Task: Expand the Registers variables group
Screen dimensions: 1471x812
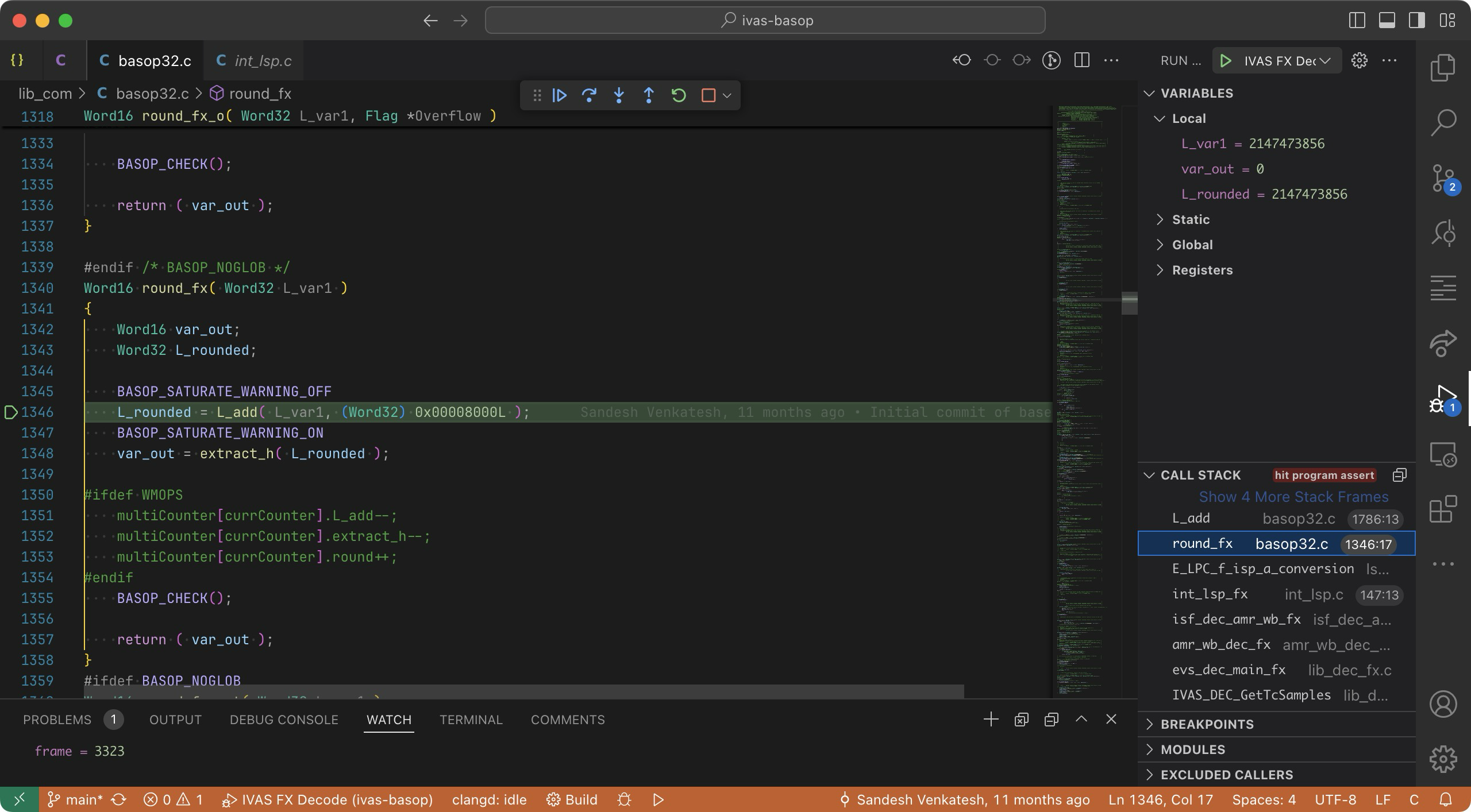Action: coord(1202,270)
